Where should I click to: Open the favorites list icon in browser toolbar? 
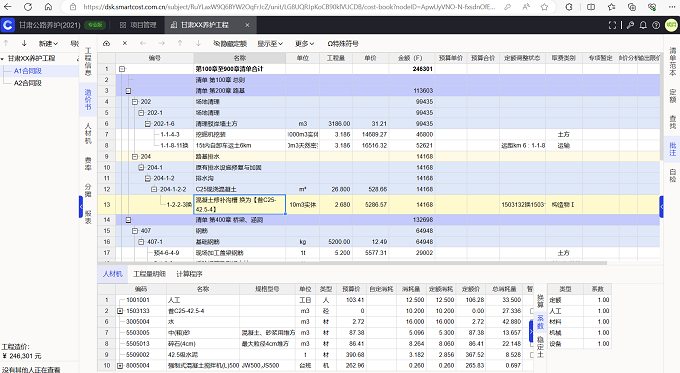(x=611, y=7)
